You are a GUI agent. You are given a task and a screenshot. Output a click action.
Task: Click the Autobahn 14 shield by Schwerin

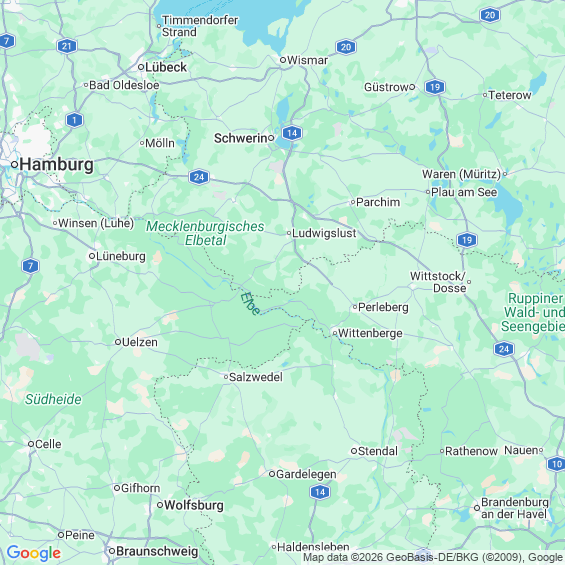tap(292, 133)
